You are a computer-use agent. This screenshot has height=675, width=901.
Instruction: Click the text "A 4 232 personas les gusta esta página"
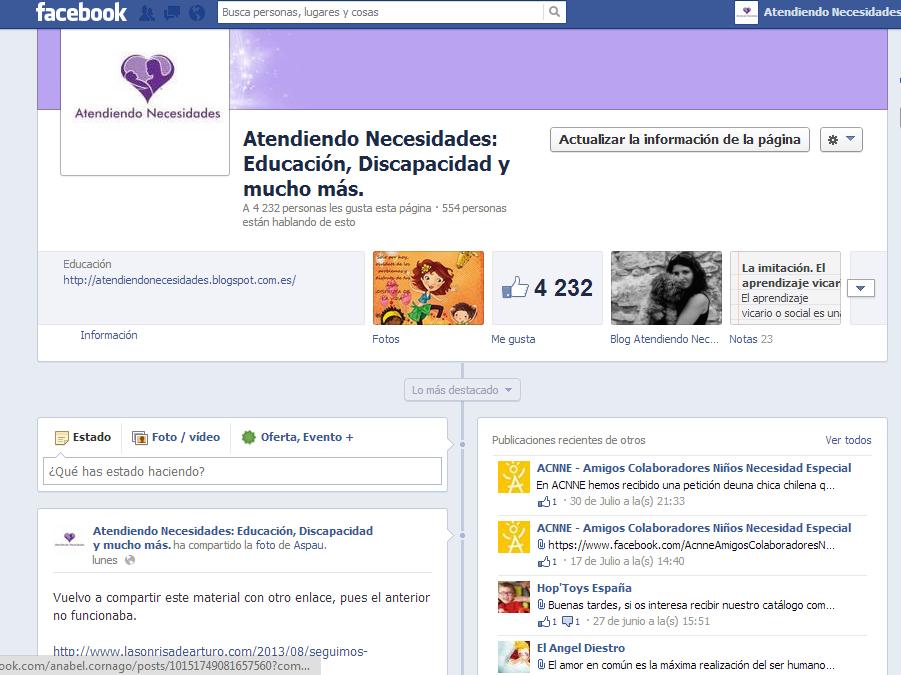click(337, 208)
